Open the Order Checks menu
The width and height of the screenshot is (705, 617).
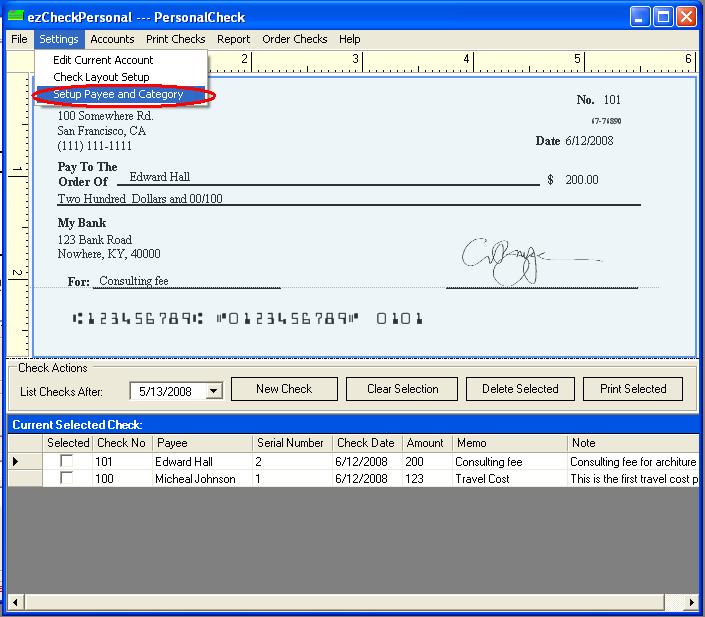pos(294,39)
